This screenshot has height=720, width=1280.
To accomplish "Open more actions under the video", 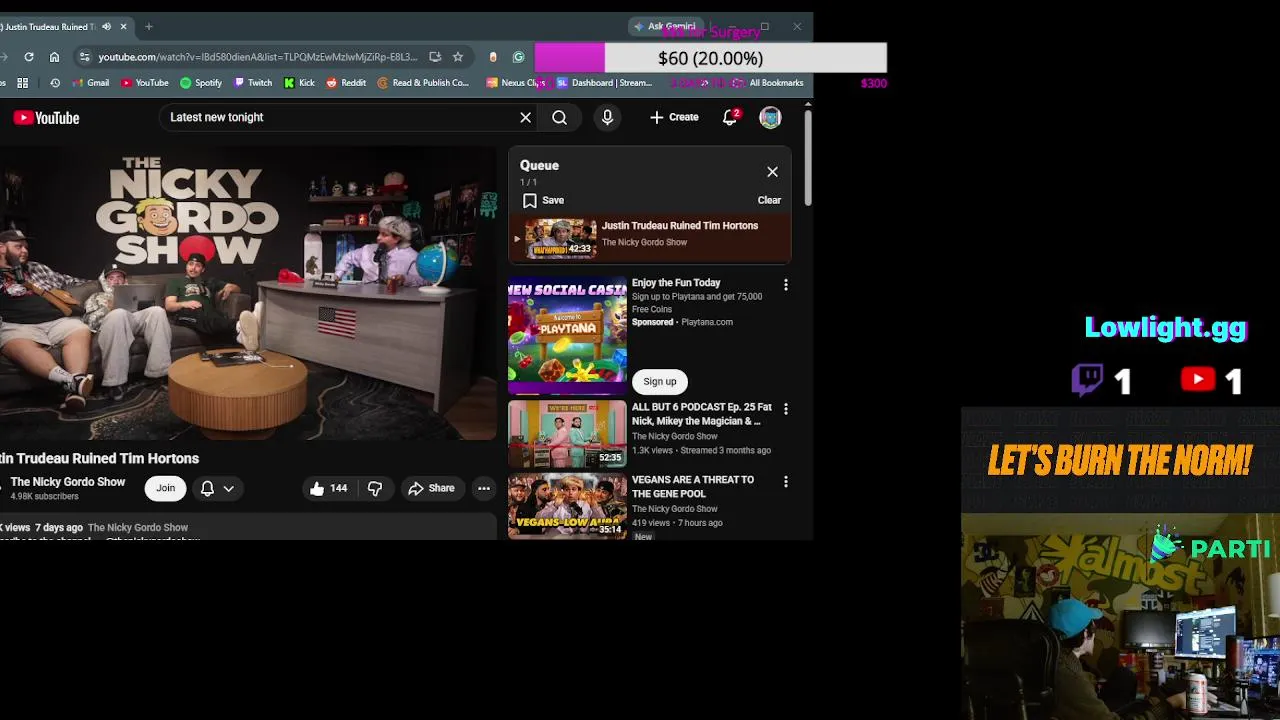I will [484, 488].
